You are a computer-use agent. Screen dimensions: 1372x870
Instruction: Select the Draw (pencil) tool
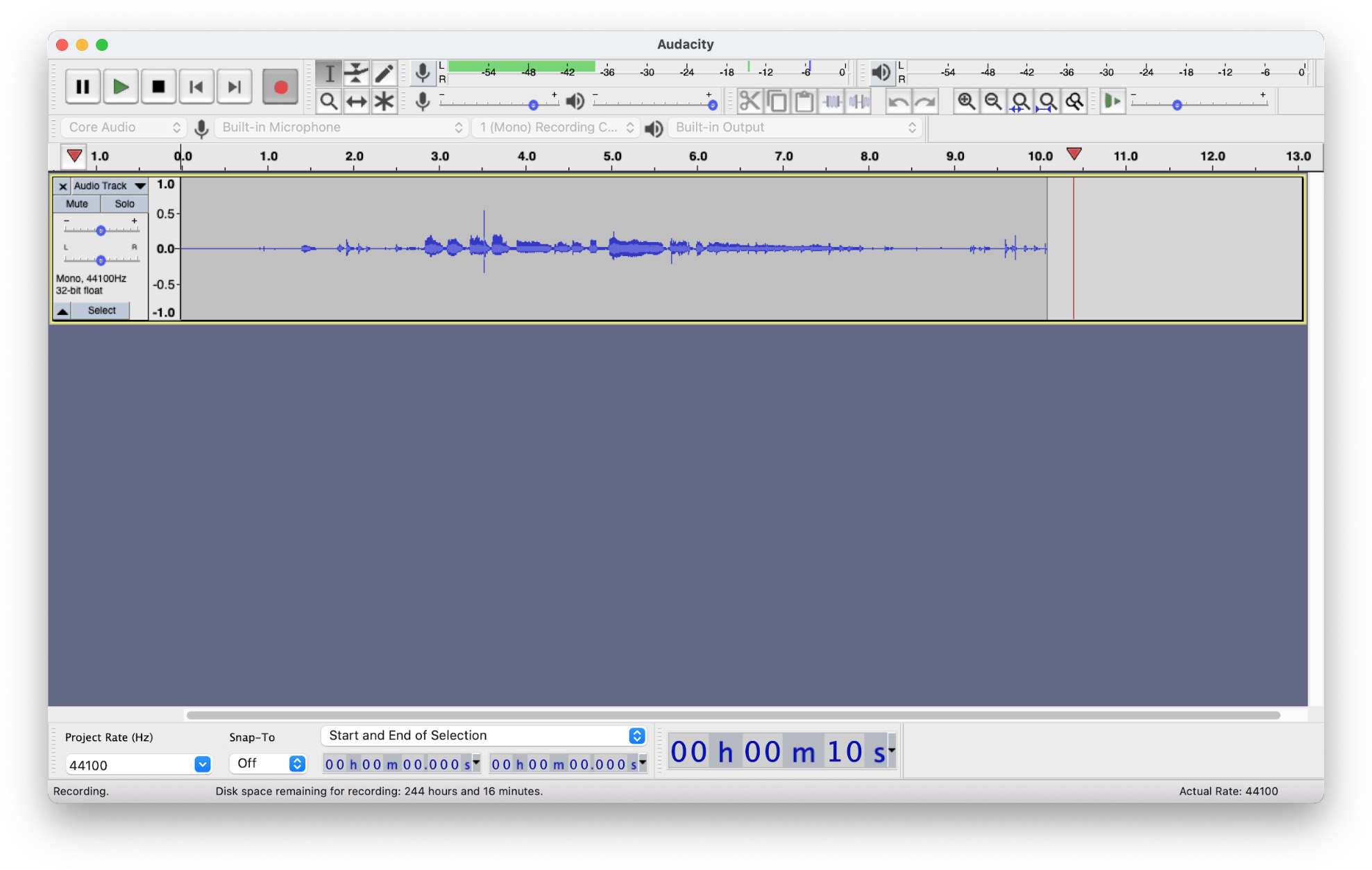pos(384,73)
